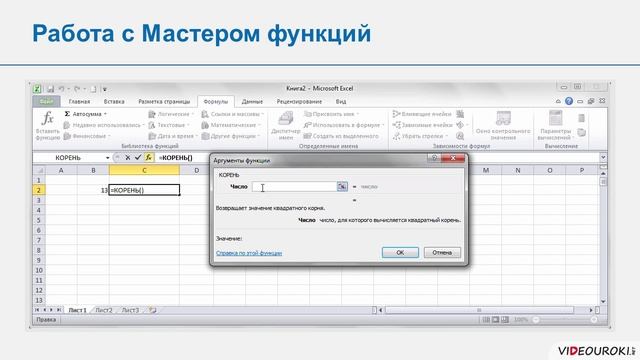Open the Другие функции dropdown
Viewport: 640px width, 360px height.
230,136
